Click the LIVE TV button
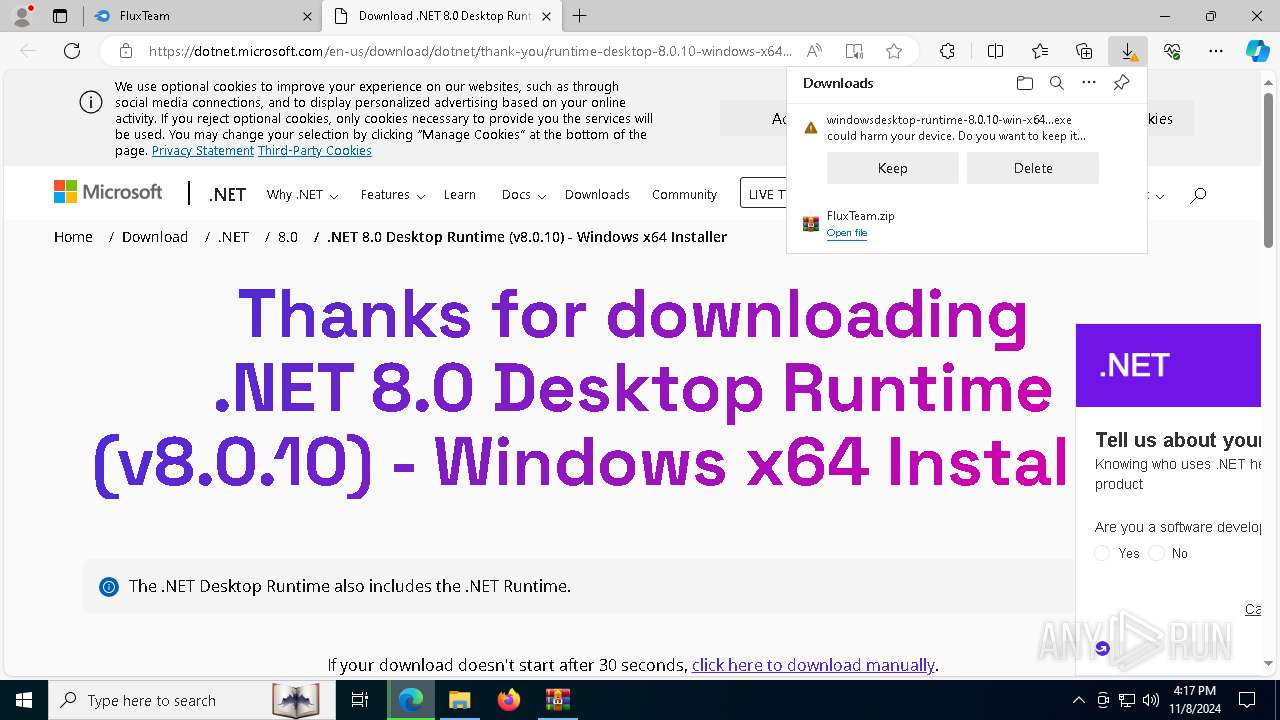The image size is (1280, 720). pos(764,194)
